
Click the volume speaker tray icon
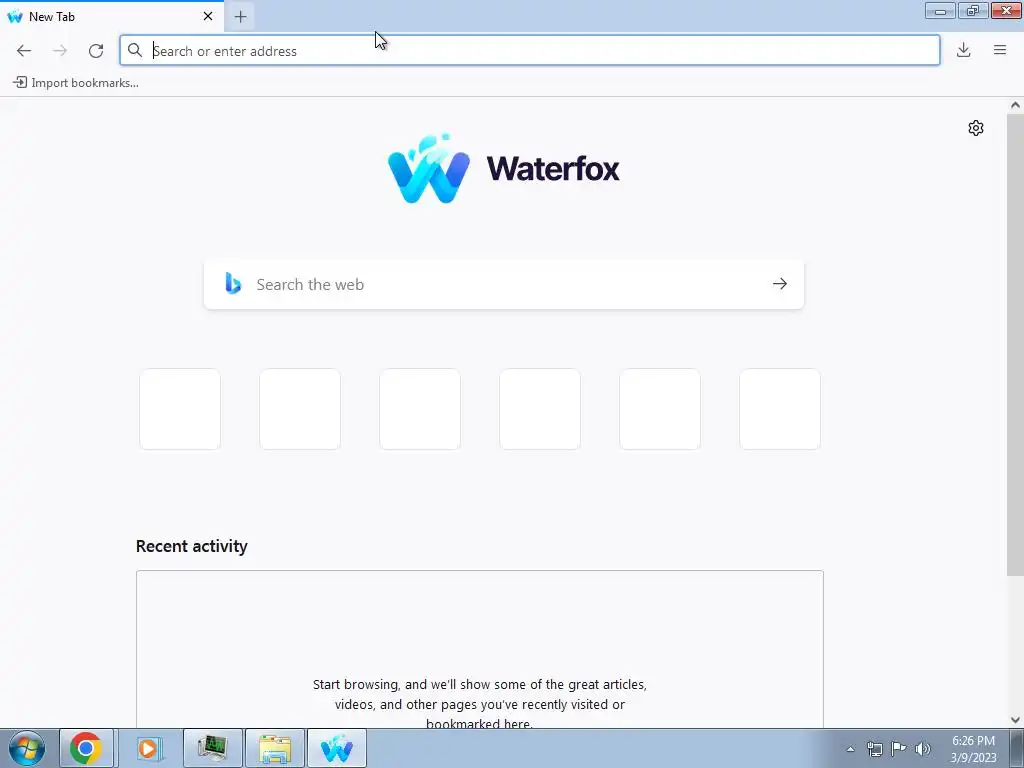tap(923, 749)
